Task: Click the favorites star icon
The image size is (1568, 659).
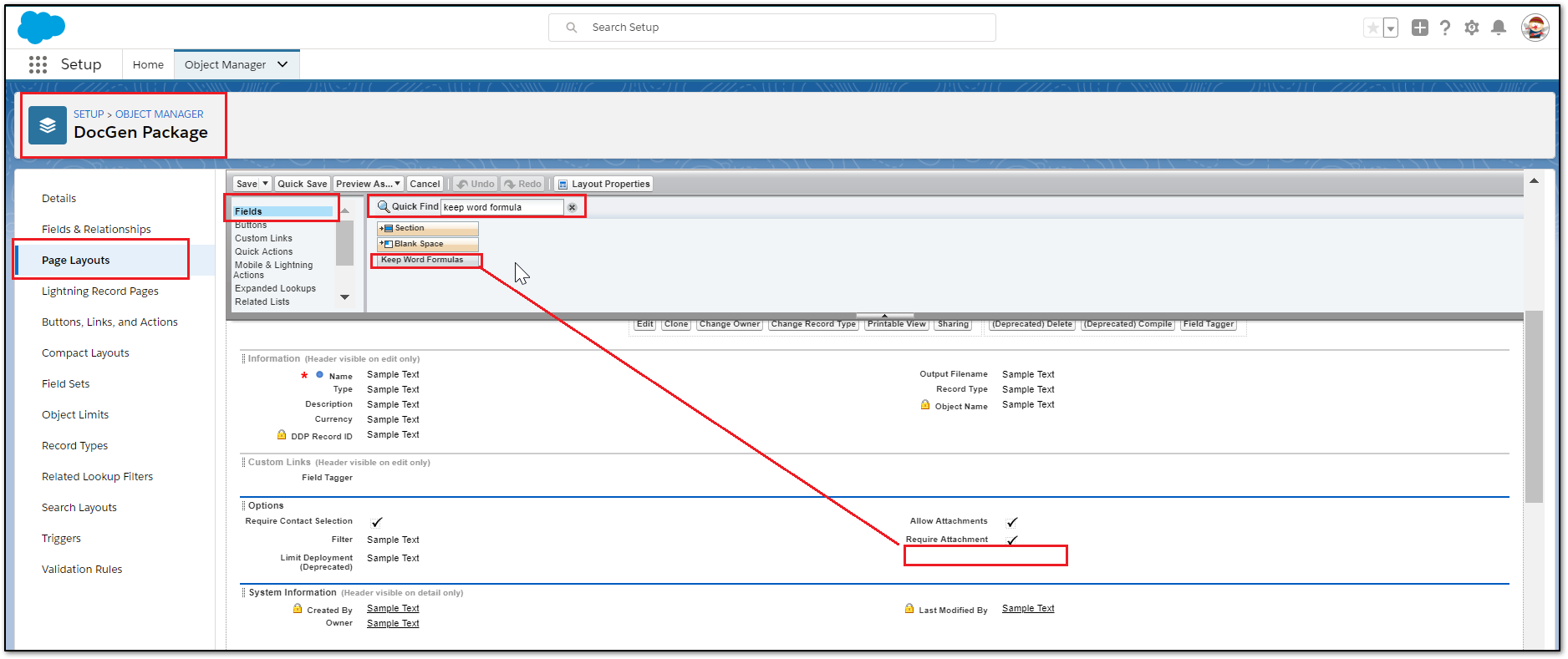Action: [1372, 28]
